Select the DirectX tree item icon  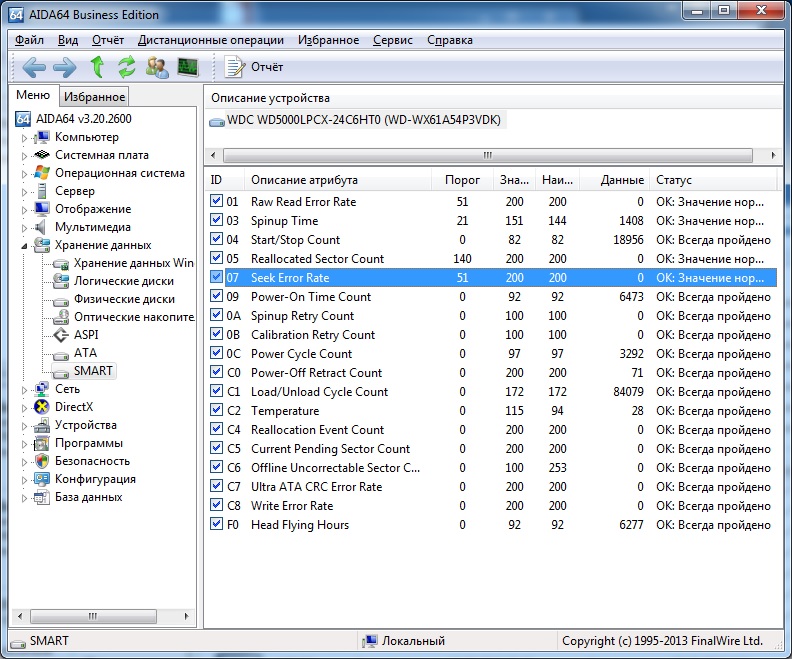[41, 407]
